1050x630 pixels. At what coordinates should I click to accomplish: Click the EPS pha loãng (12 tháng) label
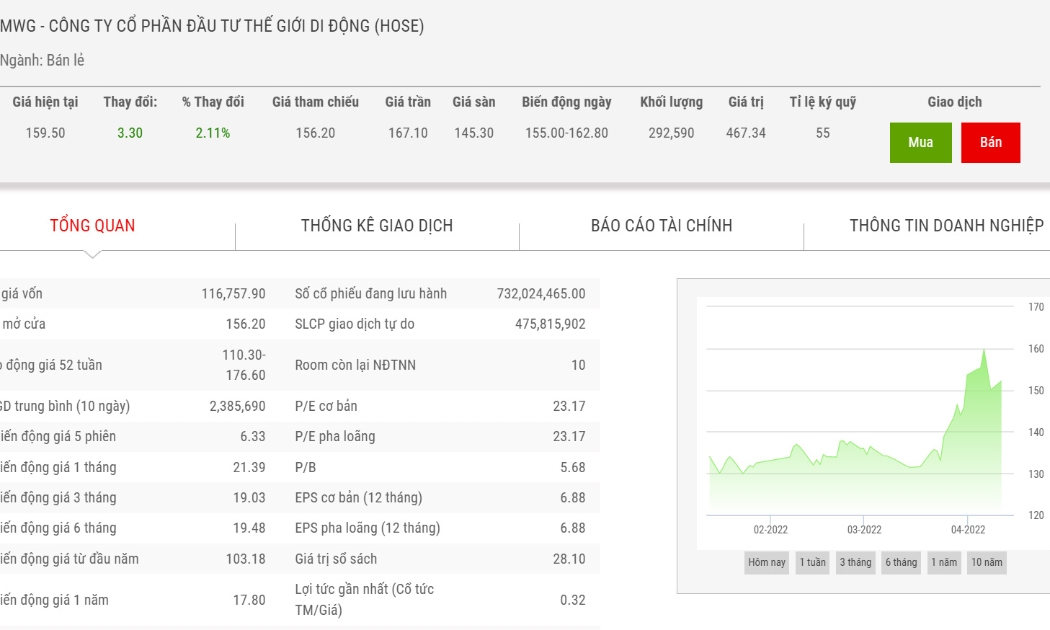click(368, 528)
